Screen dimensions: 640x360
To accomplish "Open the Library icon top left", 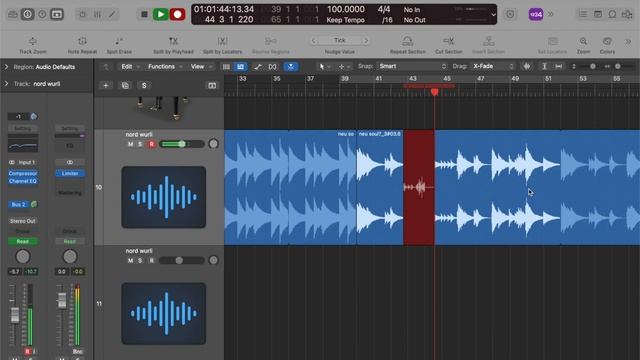I will 12,14.
